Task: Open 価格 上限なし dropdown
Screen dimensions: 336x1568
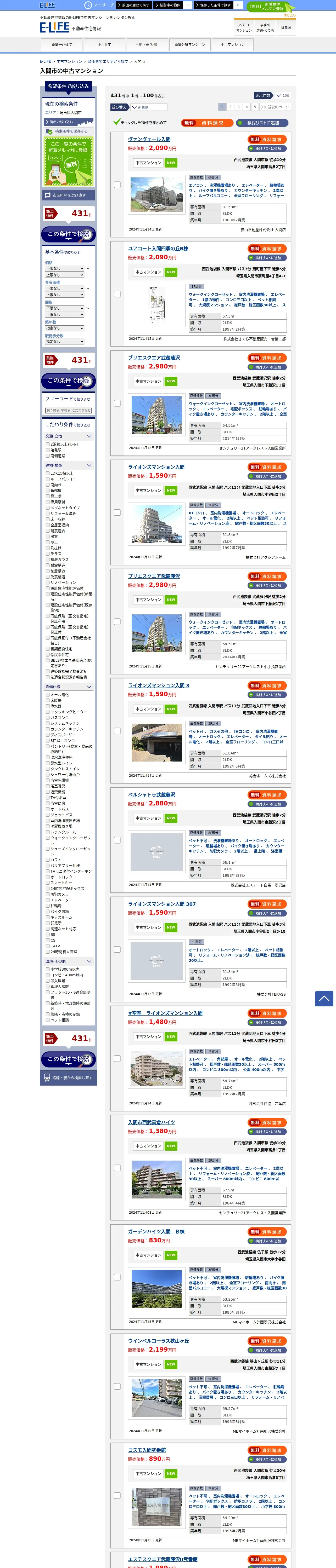Action: point(65,275)
